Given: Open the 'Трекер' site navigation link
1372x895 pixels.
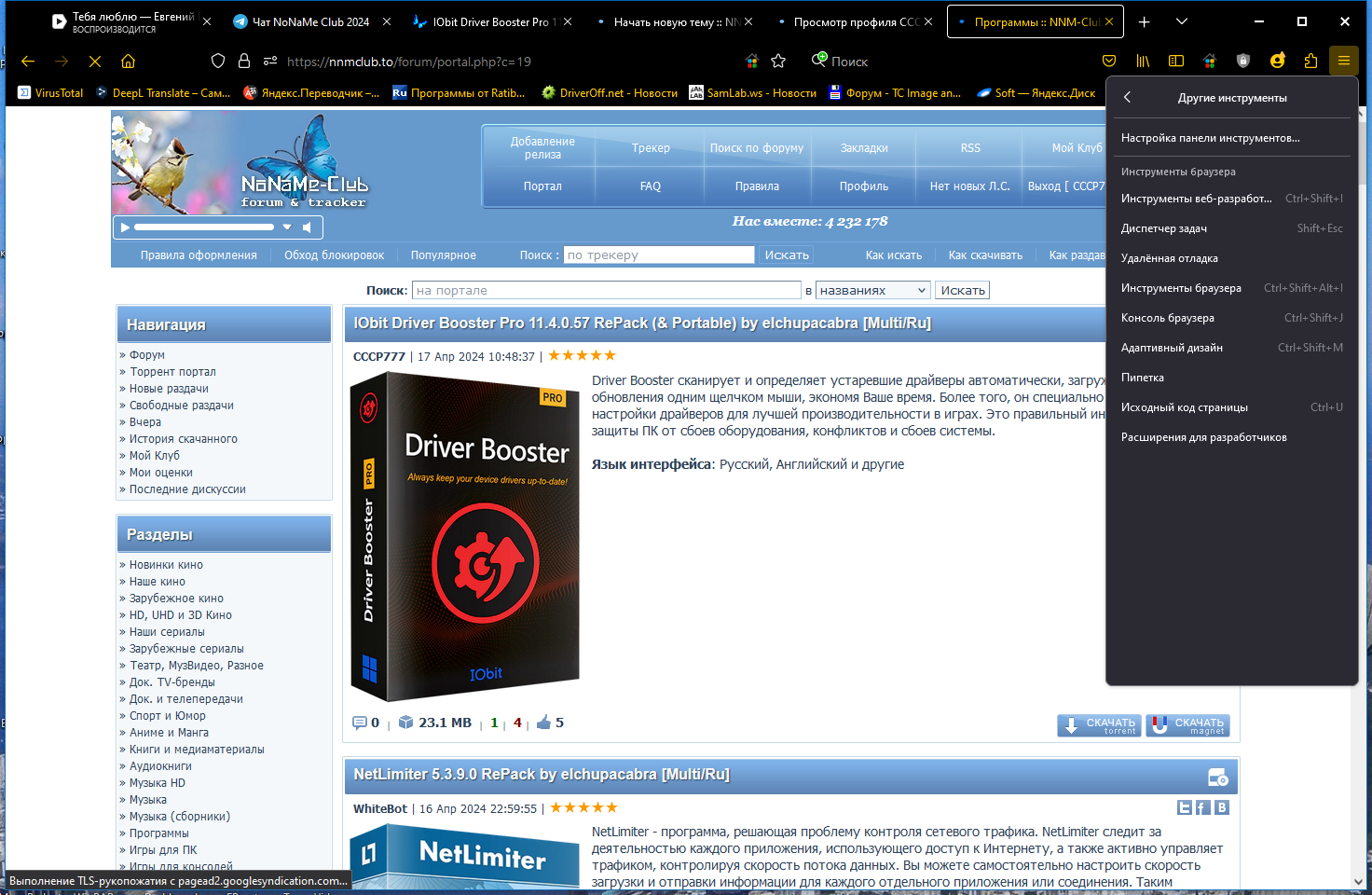Looking at the screenshot, I should pos(651,148).
